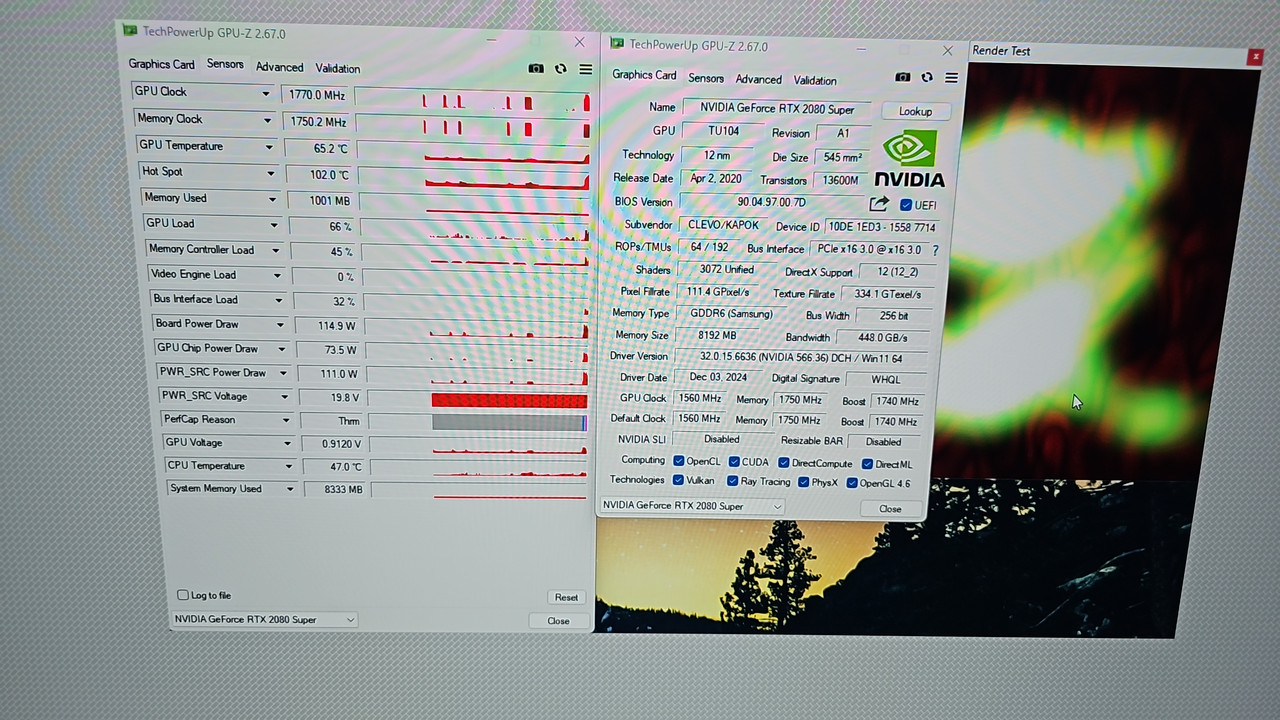Click the Driver Version value field

coord(800,357)
